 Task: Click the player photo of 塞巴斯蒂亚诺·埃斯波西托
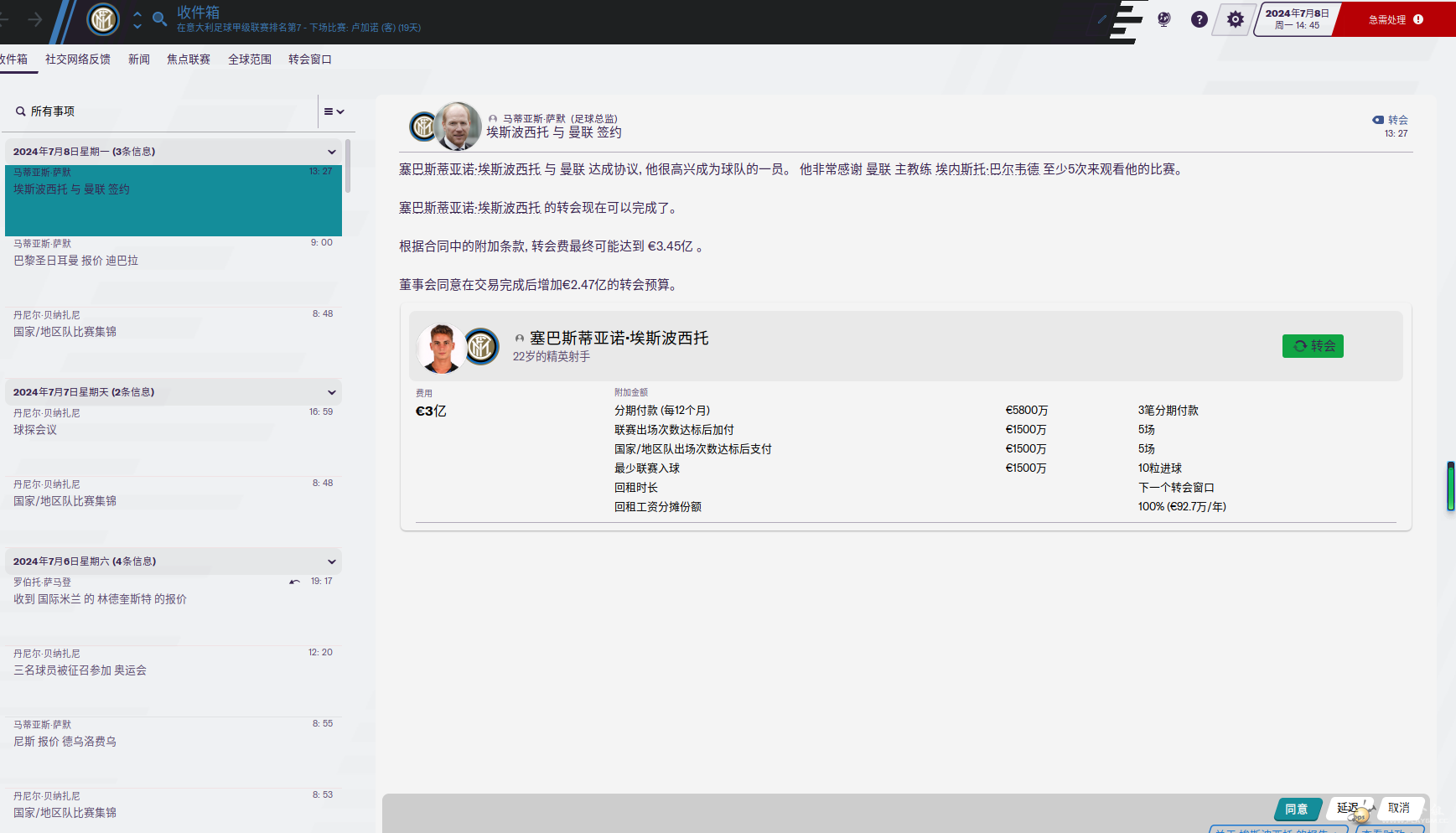pyautogui.click(x=442, y=348)
